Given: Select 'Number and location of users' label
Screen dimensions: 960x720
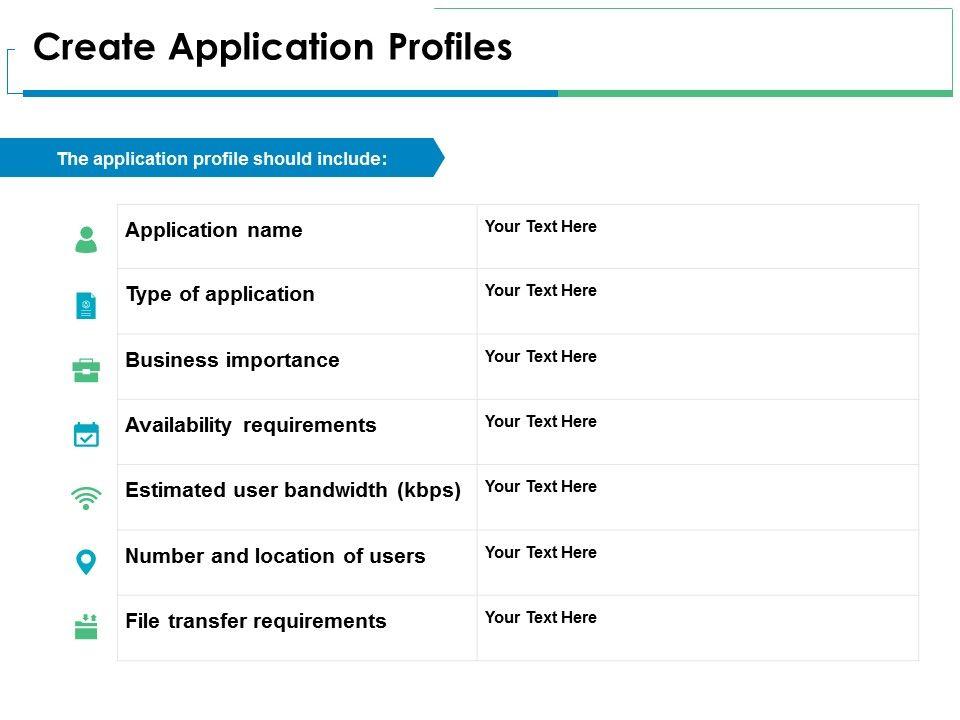Looking at the screenshot, I should click(x=275, y=556).
